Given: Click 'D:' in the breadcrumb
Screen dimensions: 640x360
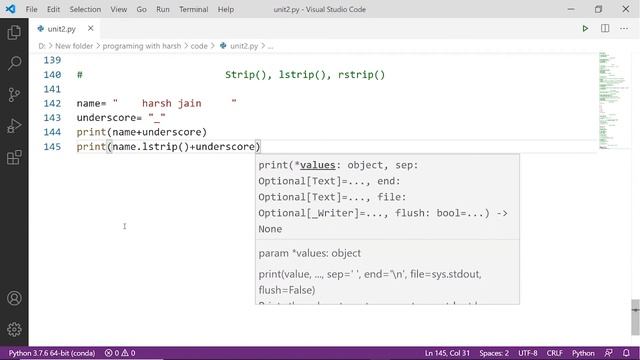Looking at the screenshot, I should tap(42, 46).
